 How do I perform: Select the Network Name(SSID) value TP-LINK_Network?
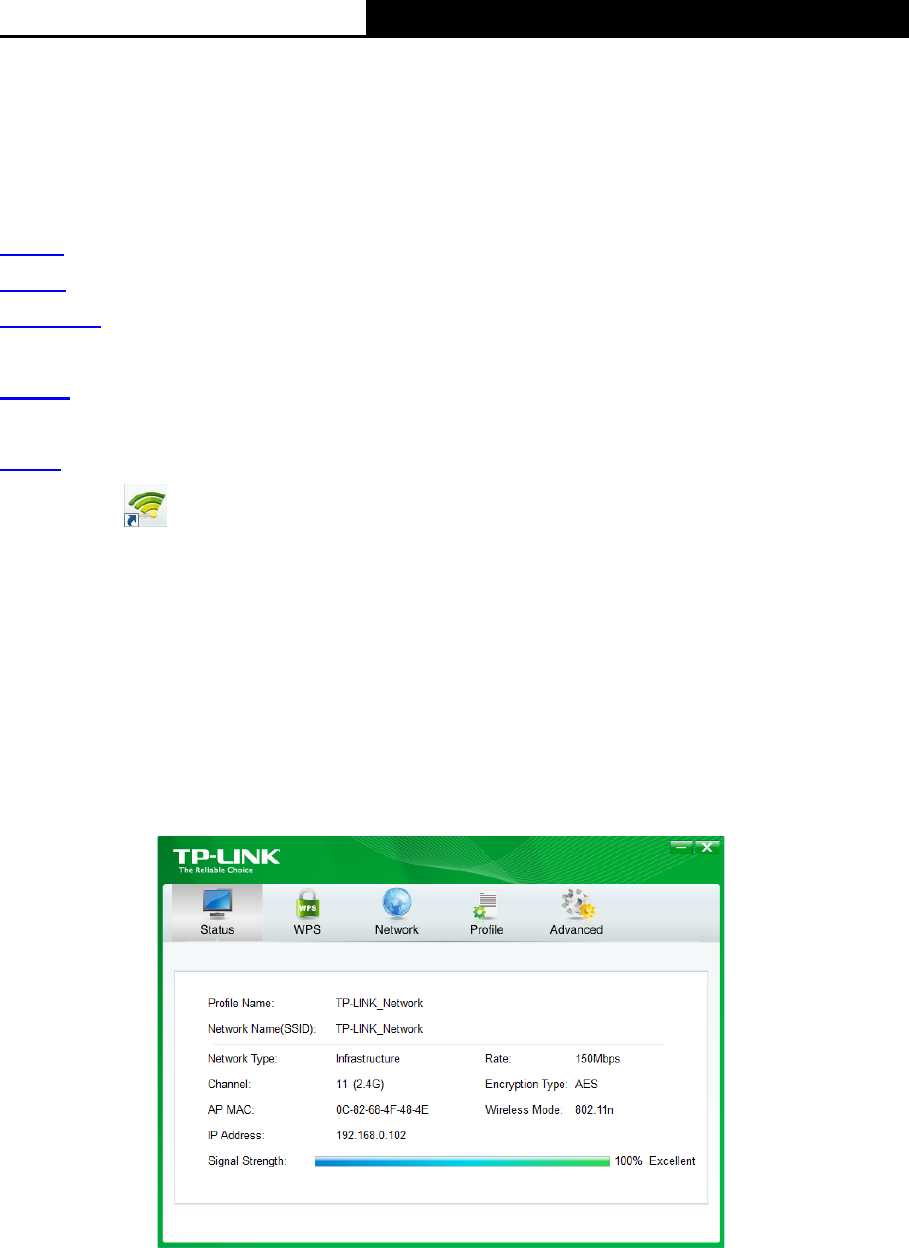coord(379,1029)
